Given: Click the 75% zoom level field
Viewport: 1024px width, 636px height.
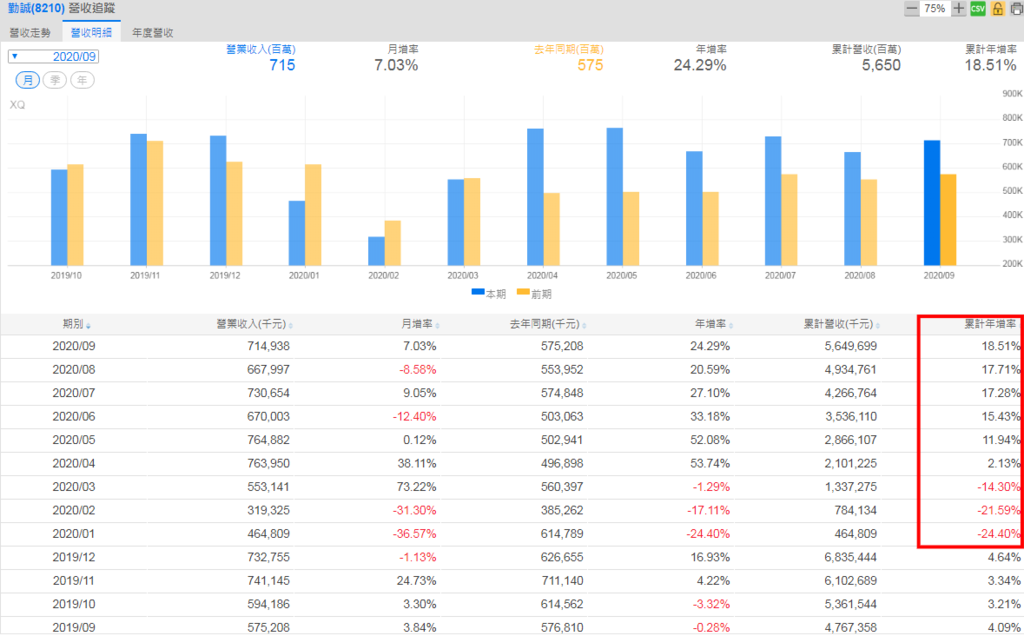Looking at the screenshot, I should [x=935, y=8].
